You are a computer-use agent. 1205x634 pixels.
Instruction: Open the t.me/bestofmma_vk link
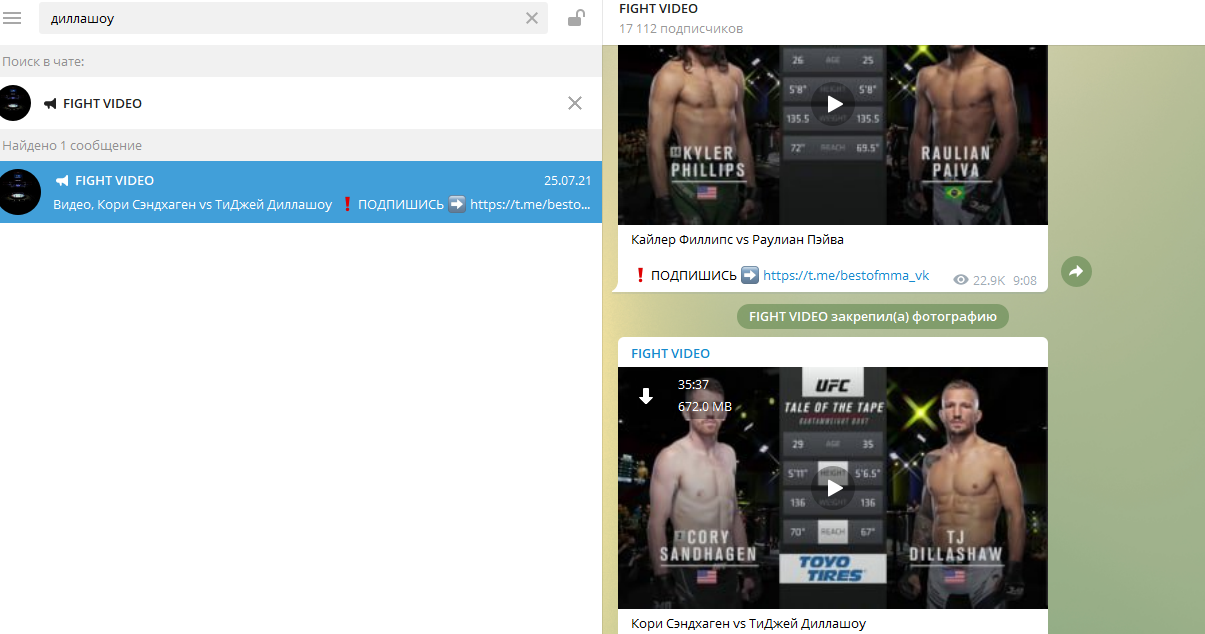tap(845, 276)
